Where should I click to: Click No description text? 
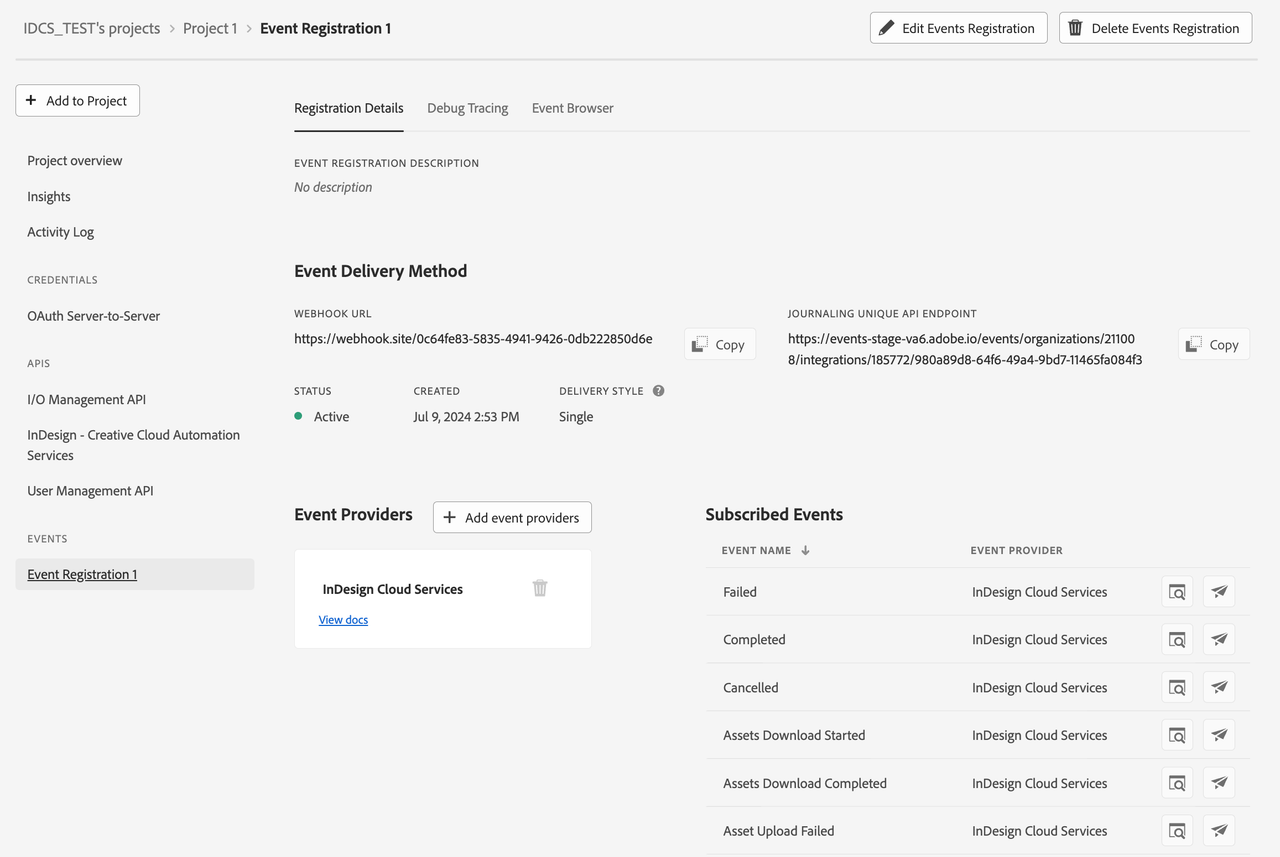tap(333, 187)
